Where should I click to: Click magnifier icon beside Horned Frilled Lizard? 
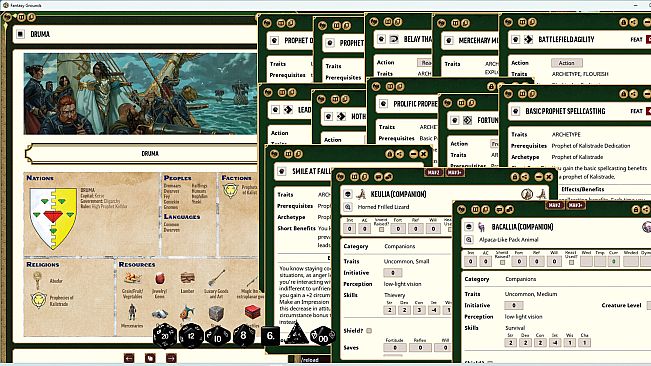coord(348,207)
